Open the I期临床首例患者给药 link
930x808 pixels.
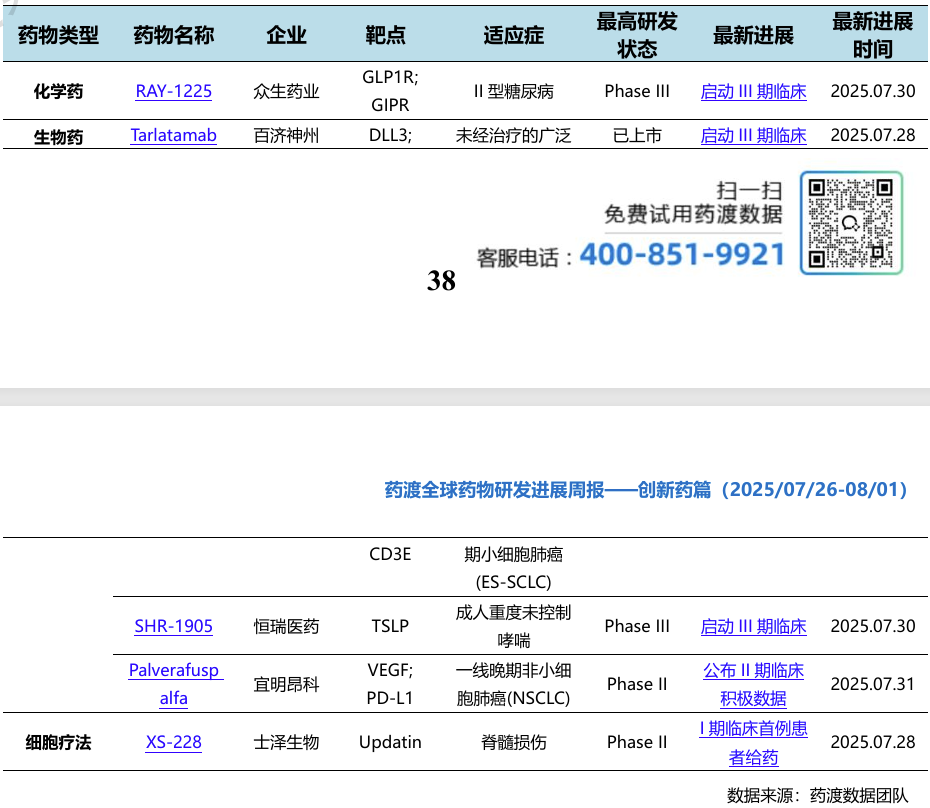(753, 742)
